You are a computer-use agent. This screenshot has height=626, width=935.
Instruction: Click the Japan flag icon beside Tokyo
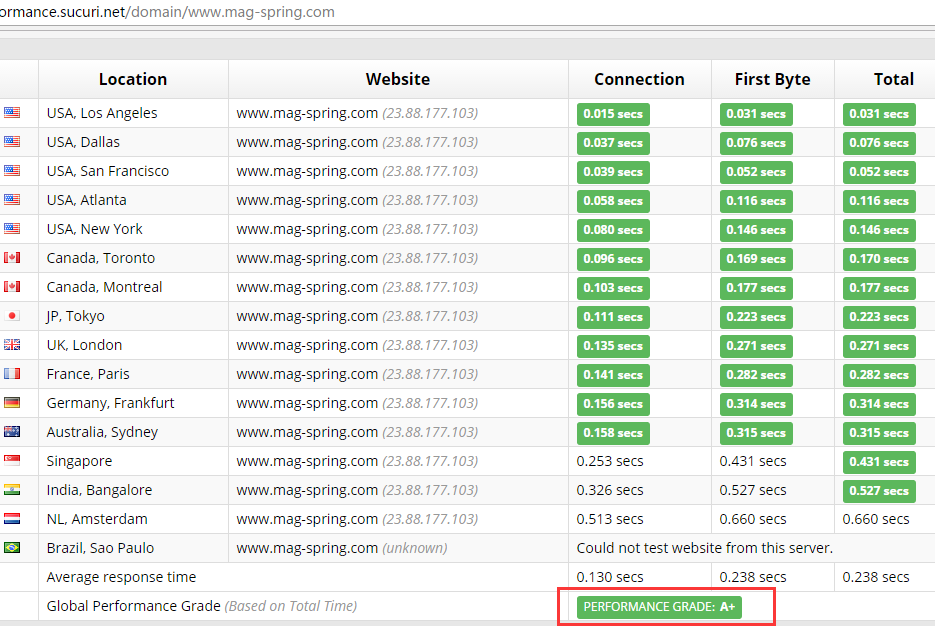(12, 316)
